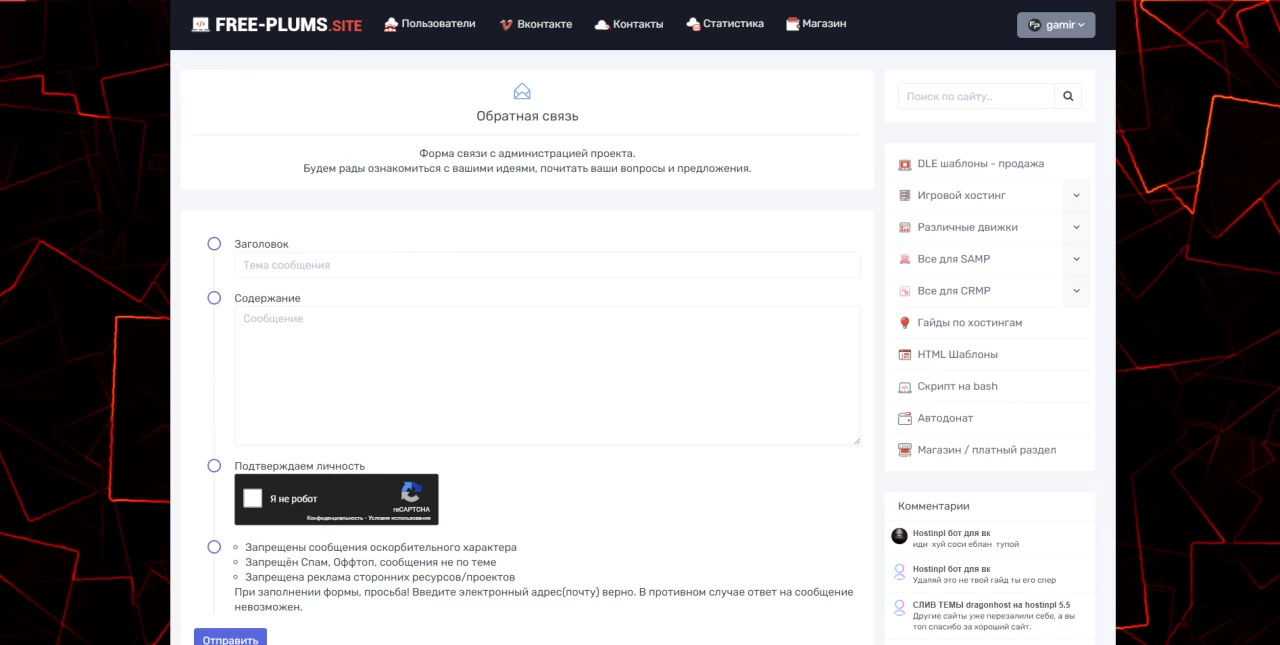1280x645 pixels.
Task: Click the reCAPTCHA logo
Action: click(x=411, y=492)
